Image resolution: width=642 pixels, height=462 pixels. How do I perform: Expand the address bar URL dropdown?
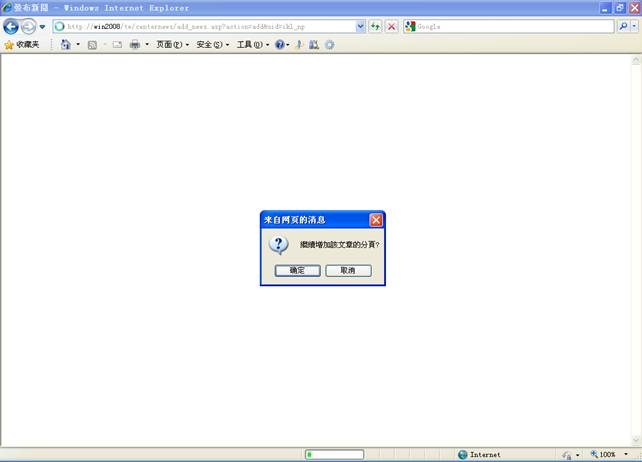(x=361, y=27)
